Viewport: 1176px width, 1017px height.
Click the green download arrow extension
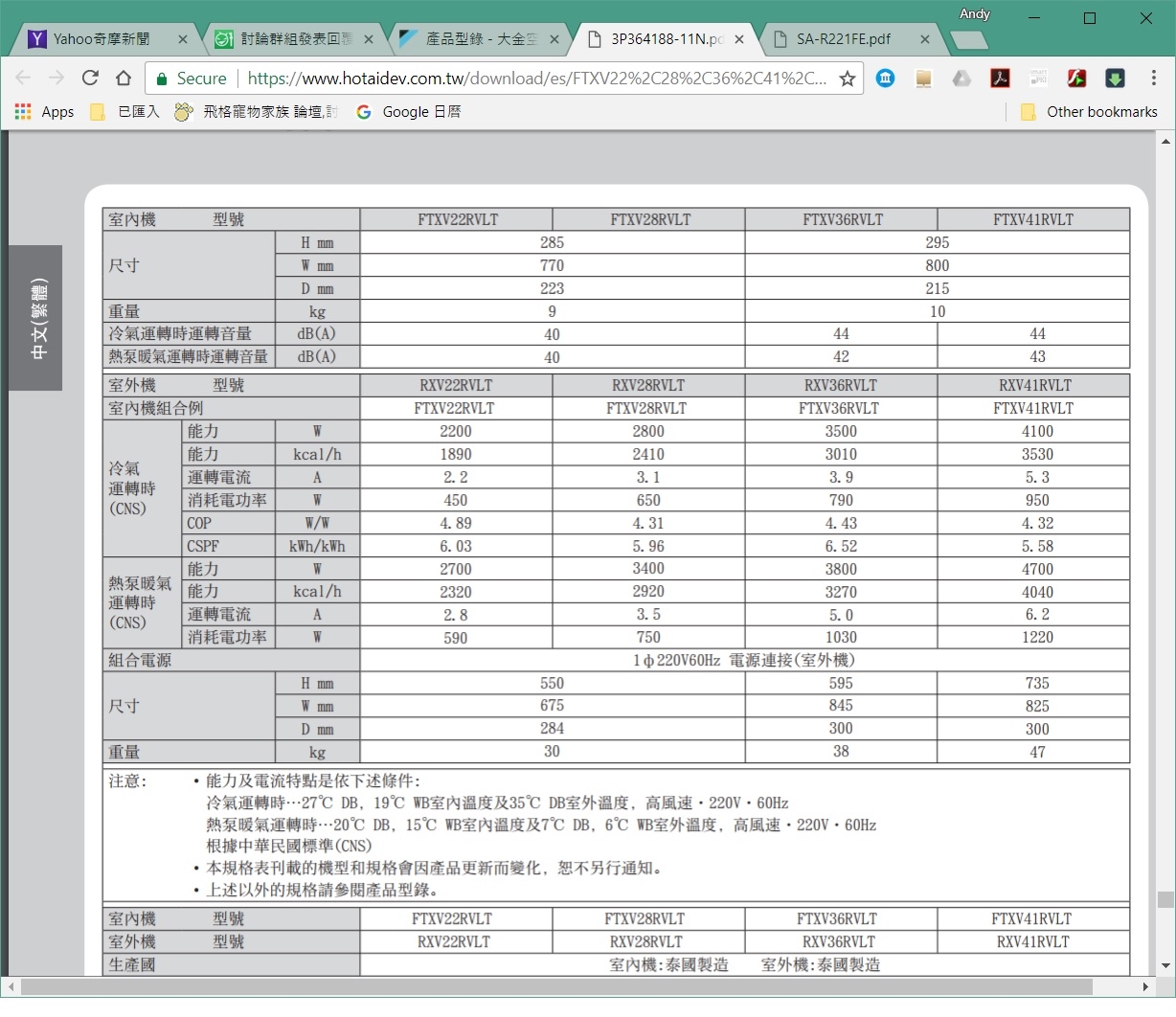pyautogui.click(x=1115, y=79)
